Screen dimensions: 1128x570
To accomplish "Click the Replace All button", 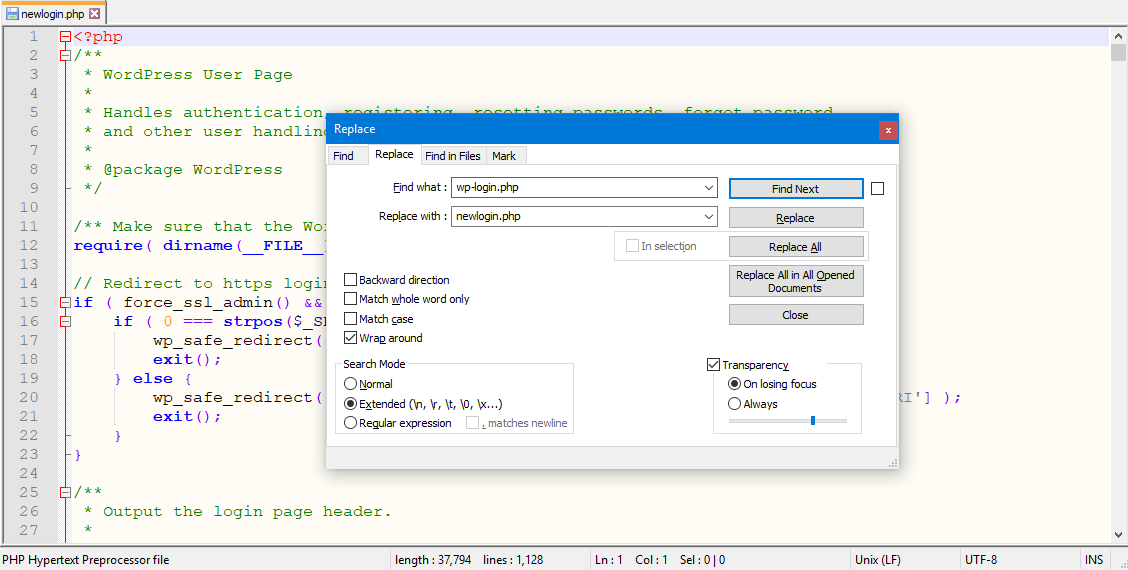I will (x=796, y=247).
